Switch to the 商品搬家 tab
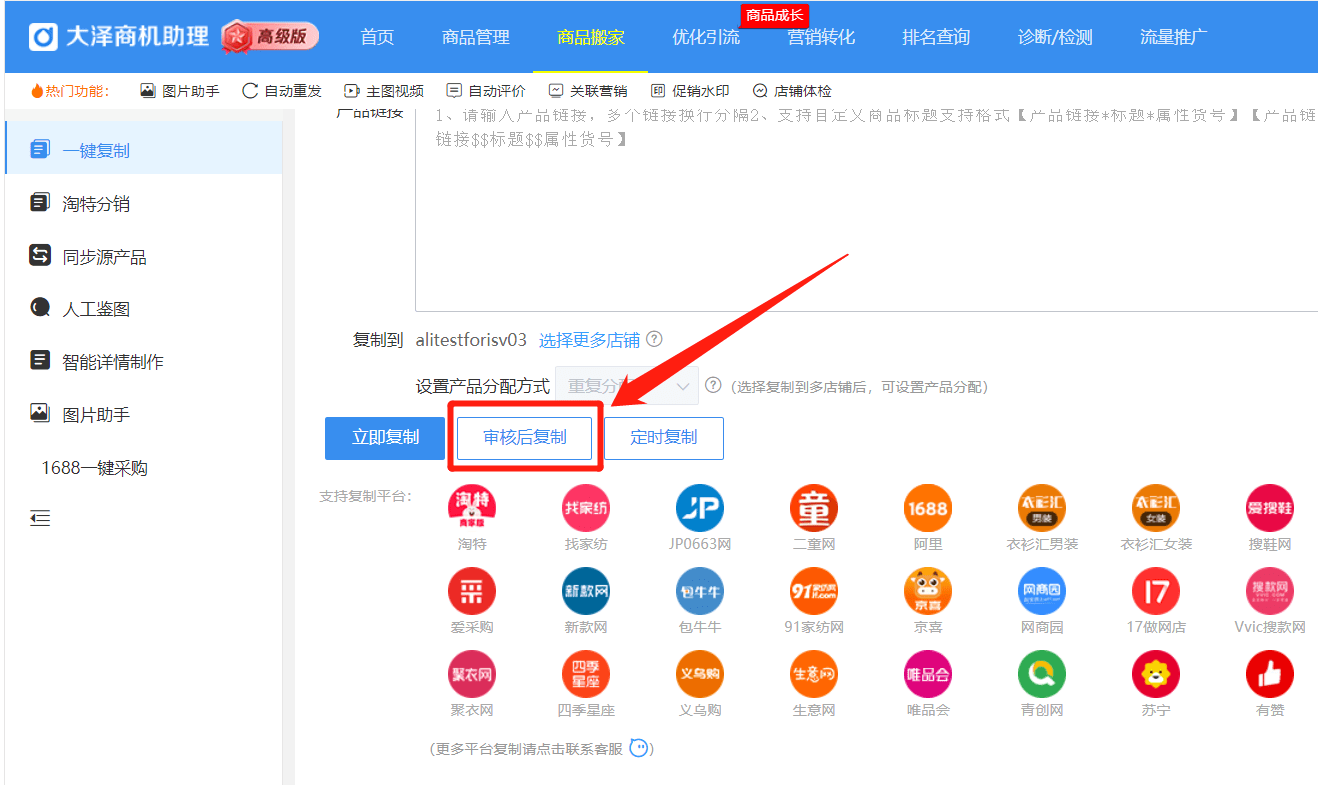 tap(591, 37)
